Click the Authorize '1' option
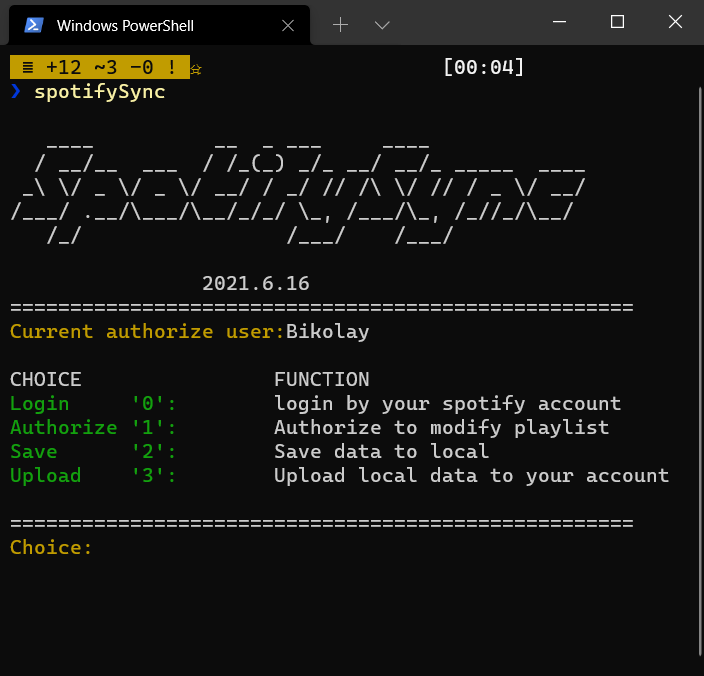 93,427
